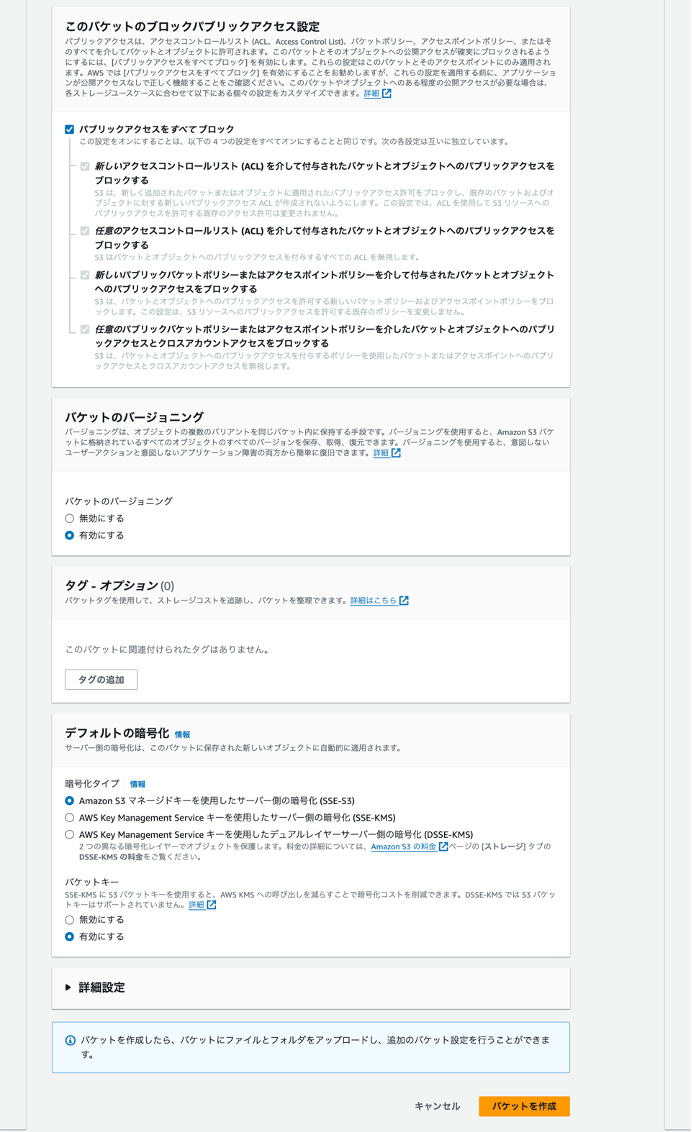Click info circle icon in bucket creation notice
692x1132 pixels.
pyautogui.click(x=71, y=1040)
